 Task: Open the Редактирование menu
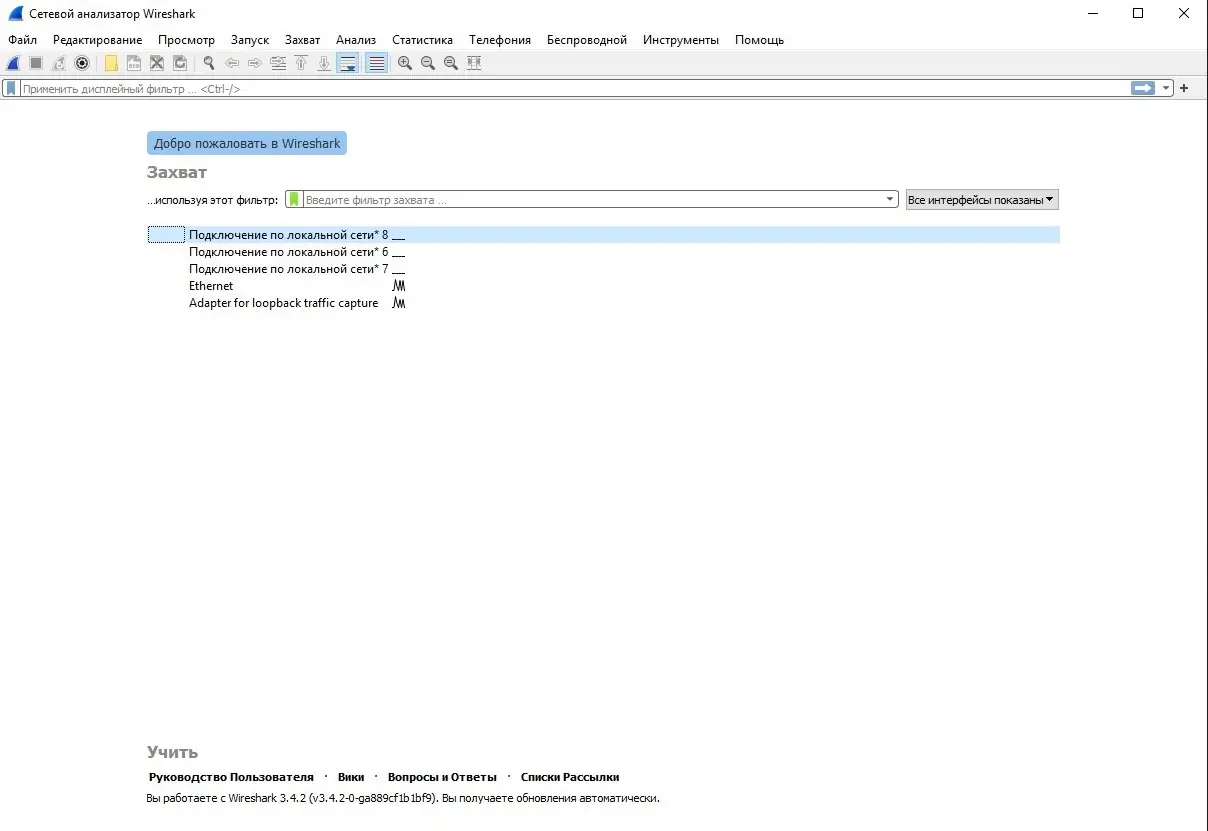pos(98,40)
